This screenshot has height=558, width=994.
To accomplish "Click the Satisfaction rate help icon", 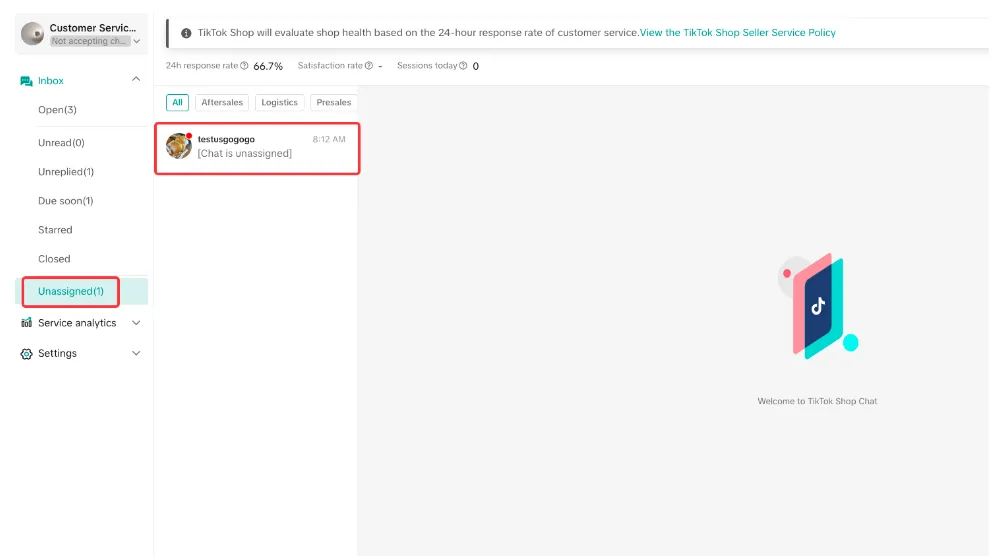I will pos(369,66).
